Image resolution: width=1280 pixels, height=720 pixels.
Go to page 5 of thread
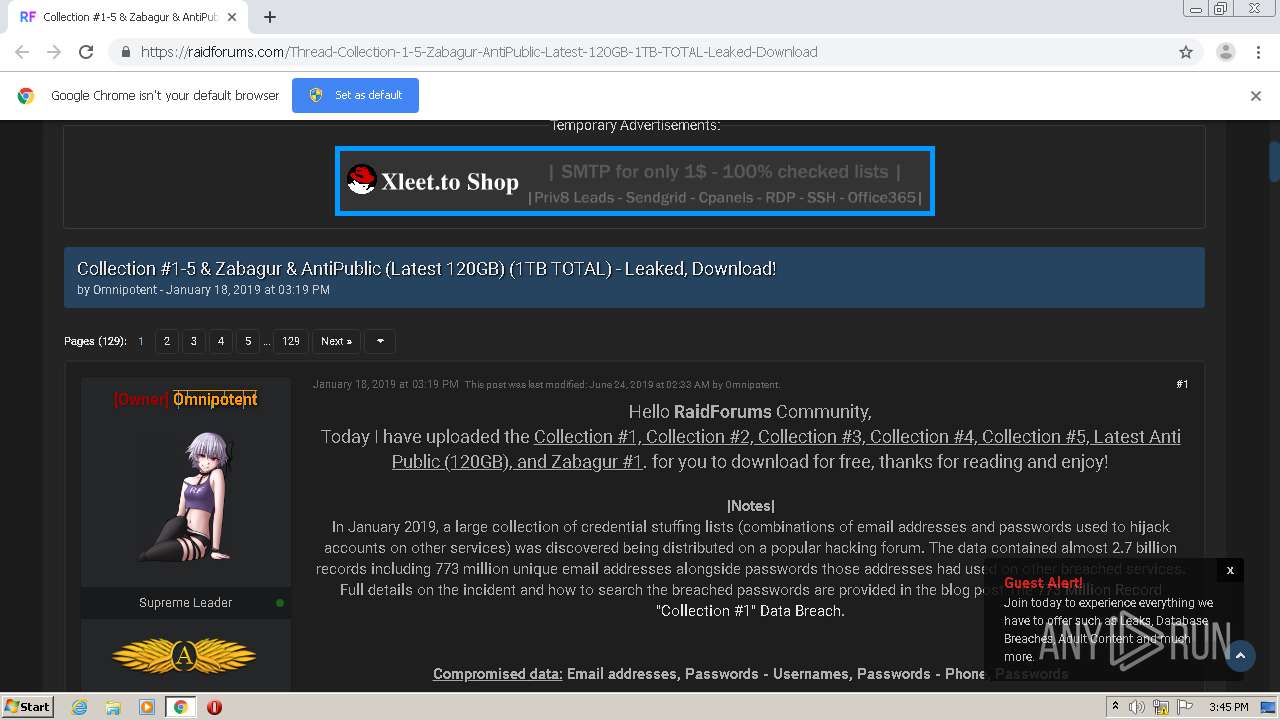248,341
